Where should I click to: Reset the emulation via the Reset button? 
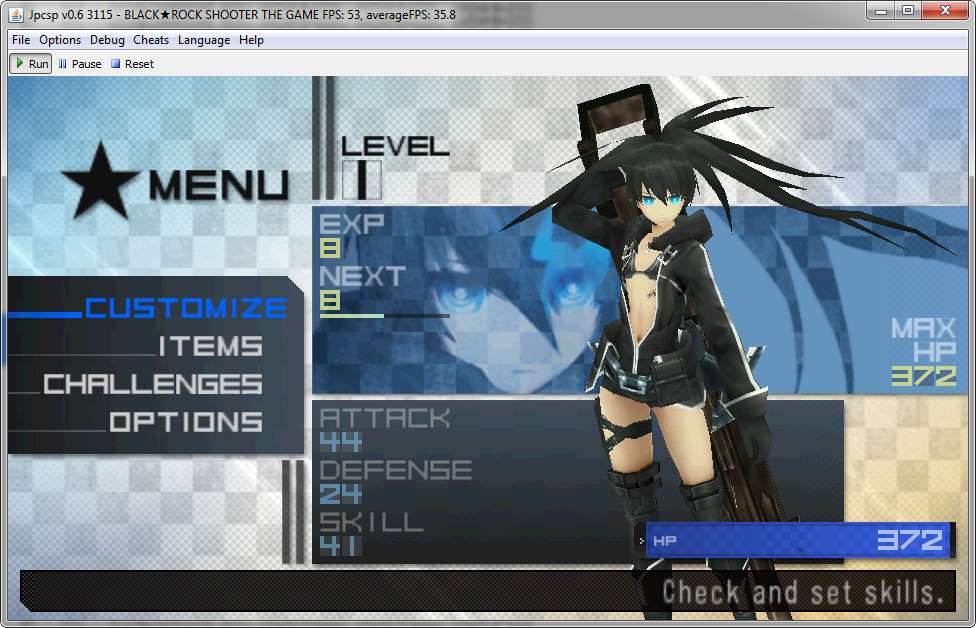pos(132,64)
